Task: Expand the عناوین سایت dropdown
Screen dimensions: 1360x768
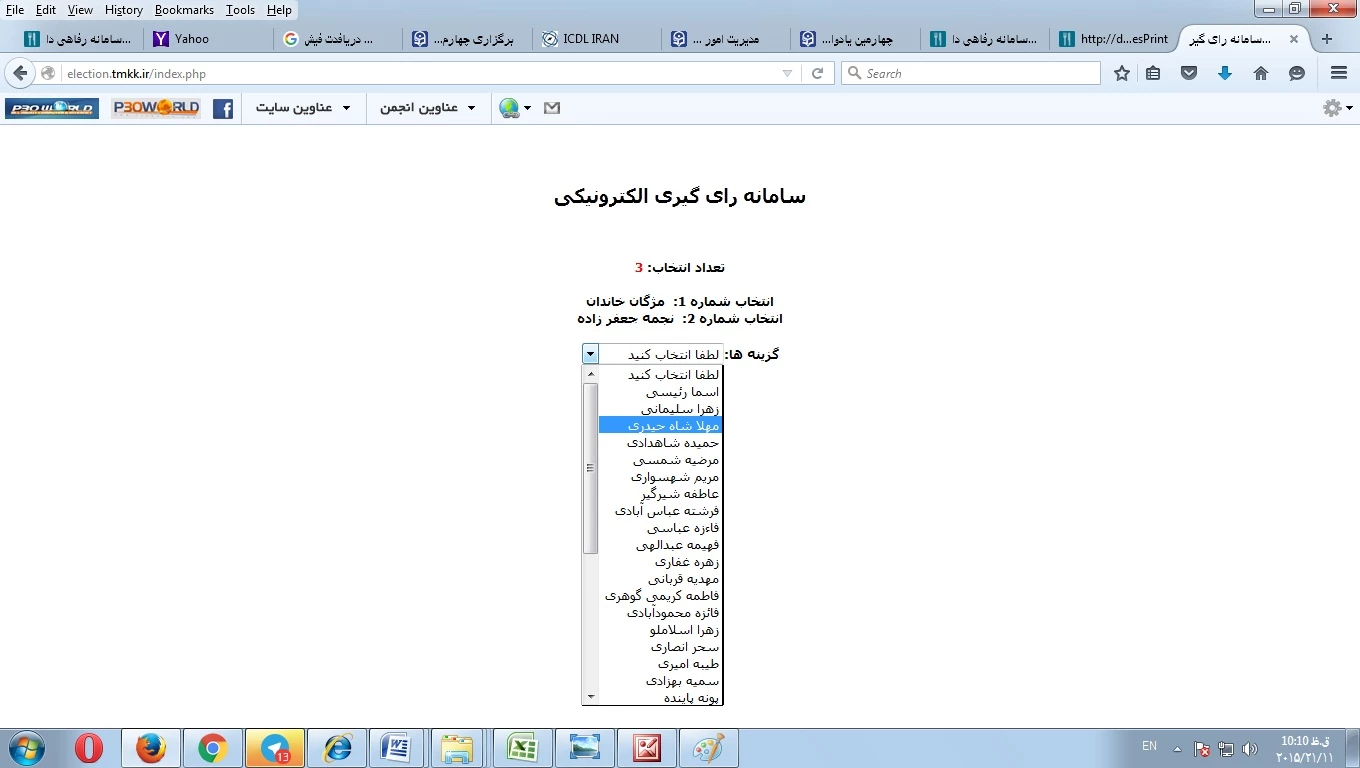Action: pos(303,108)
